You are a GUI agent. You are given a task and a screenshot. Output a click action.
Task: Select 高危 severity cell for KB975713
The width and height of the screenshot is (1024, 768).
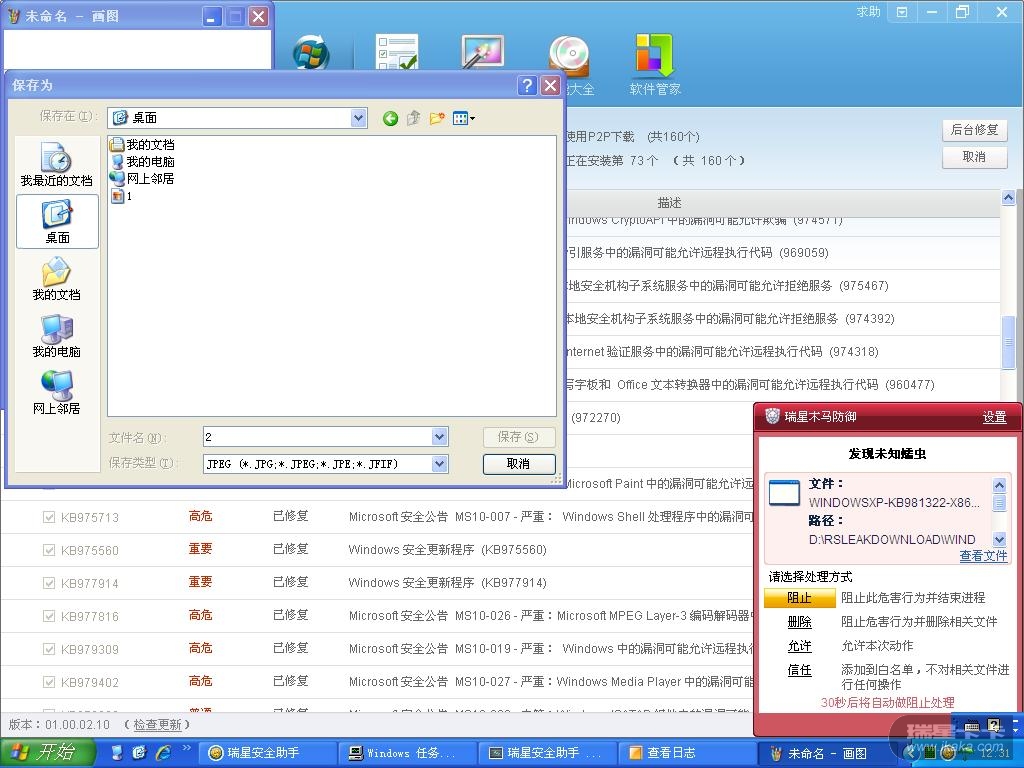200,517
